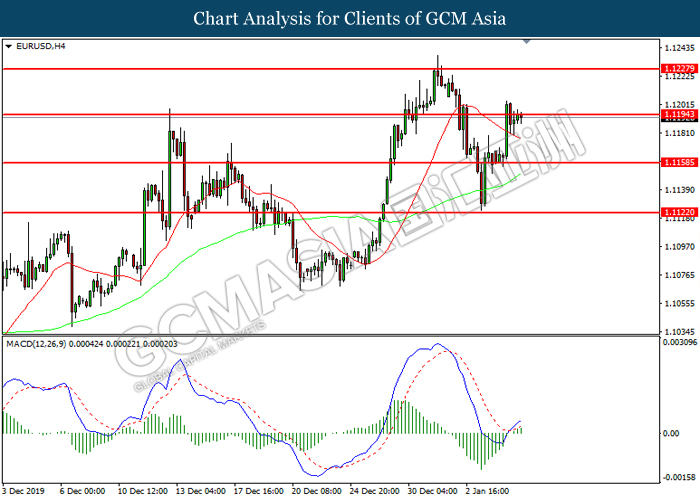
Task: Select the 1.12435 price axis value
Action: click(x=679, y=48)
